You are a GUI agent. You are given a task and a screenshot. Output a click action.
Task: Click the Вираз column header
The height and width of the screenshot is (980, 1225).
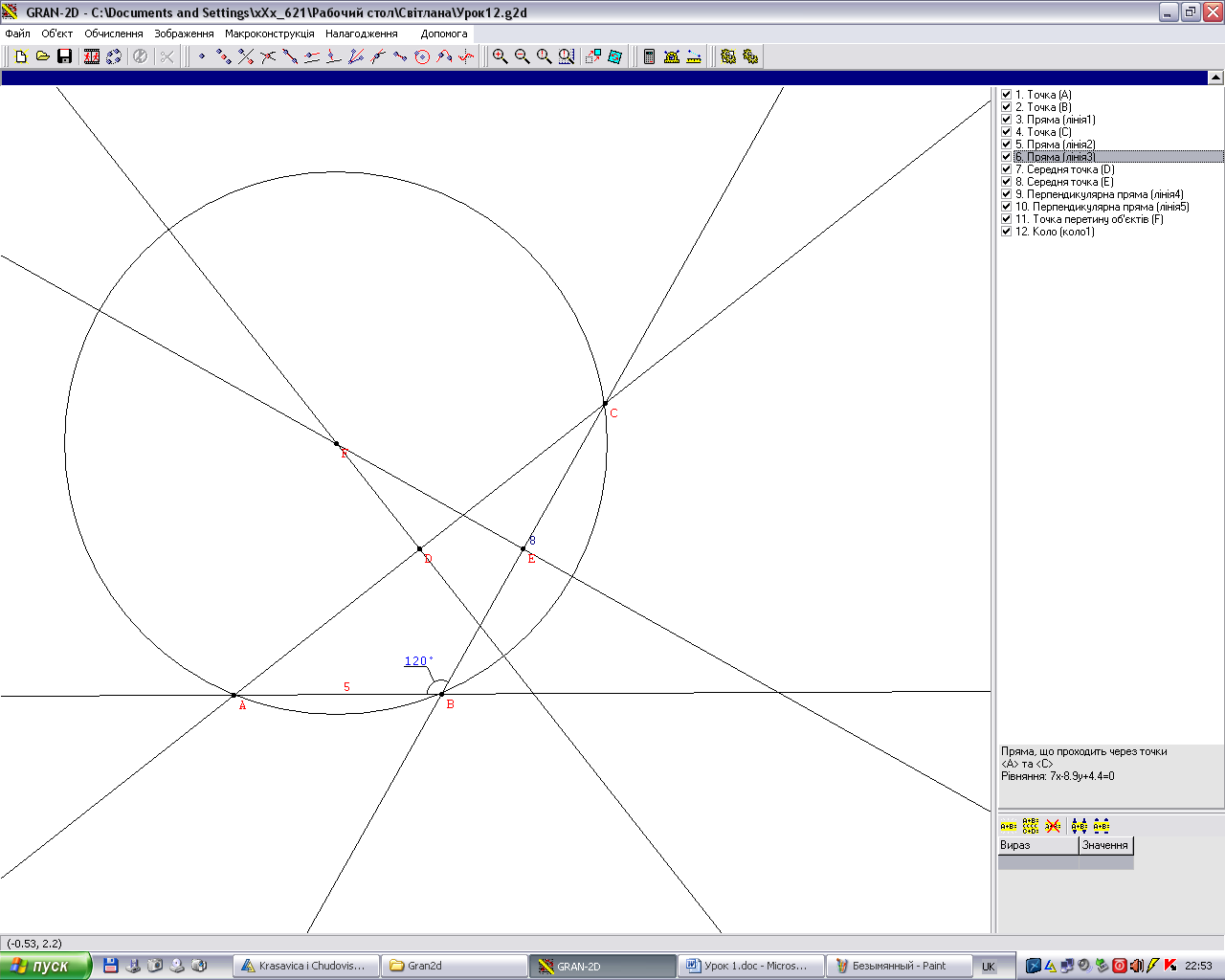point(1037,845)
